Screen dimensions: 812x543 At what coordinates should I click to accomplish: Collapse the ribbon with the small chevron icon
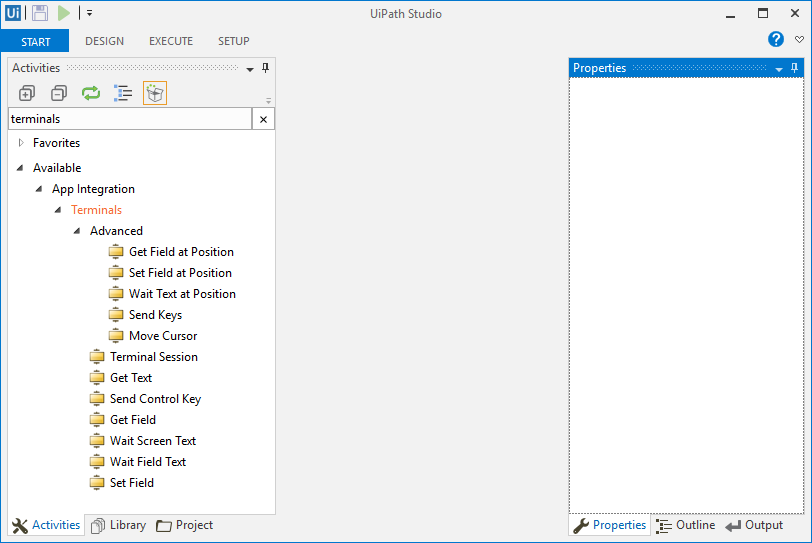click(800, 39)
